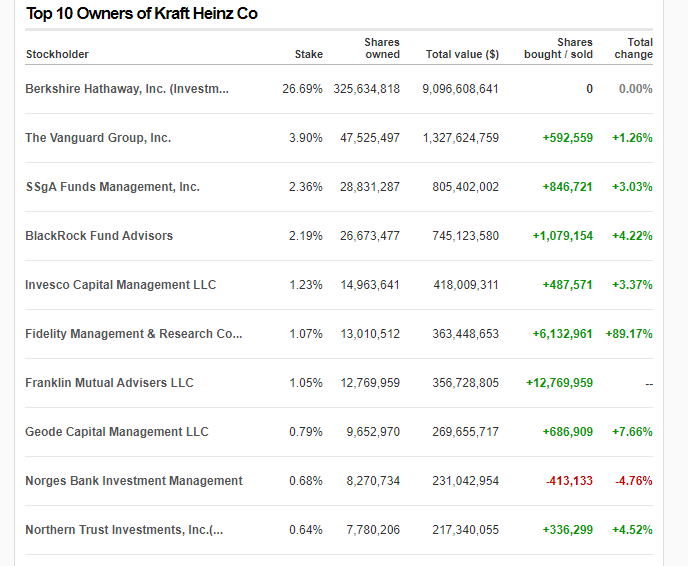Click the +3.37% total change value
Viewport: 688px width, 566px height.
click(632, 285)
